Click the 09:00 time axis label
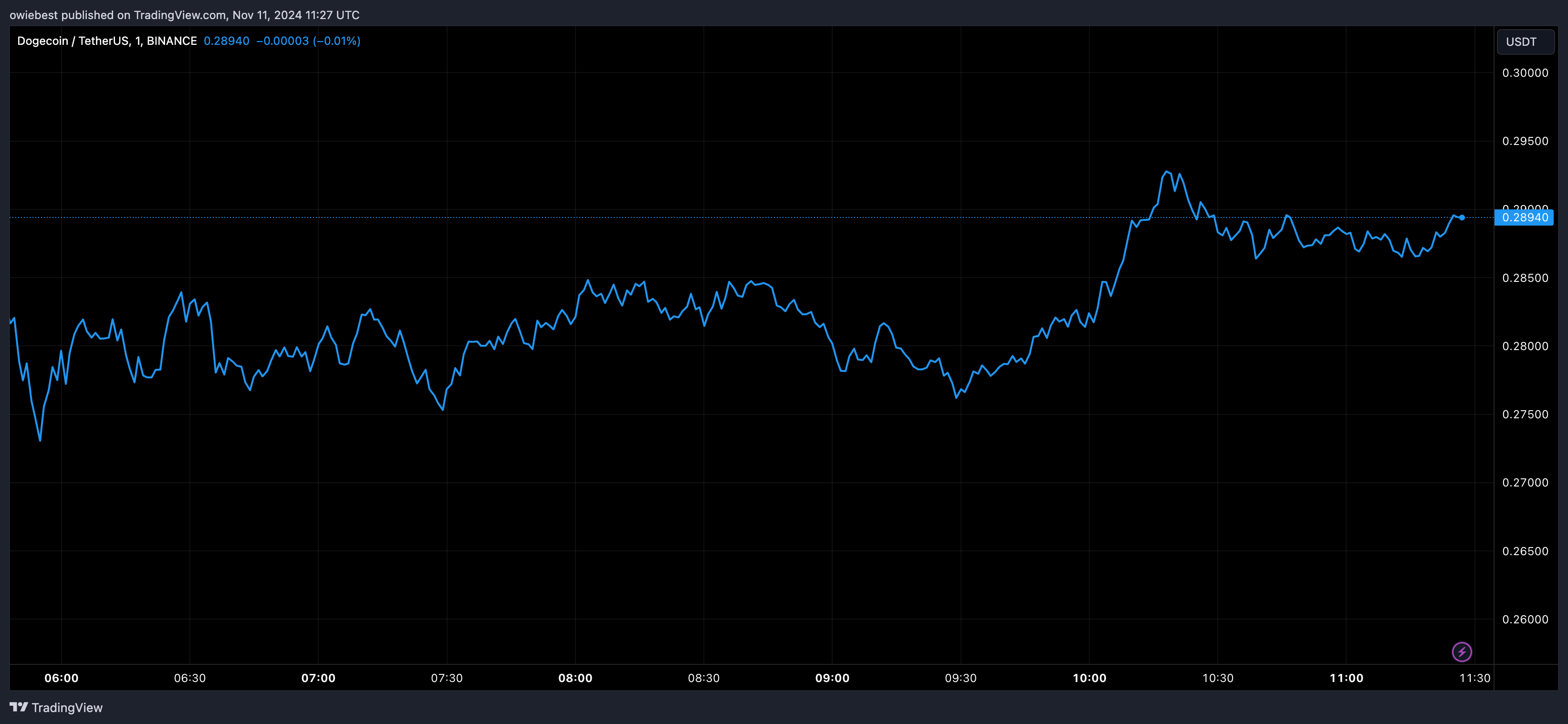This screenshot has height=724, width=1568. coord(832,678)
